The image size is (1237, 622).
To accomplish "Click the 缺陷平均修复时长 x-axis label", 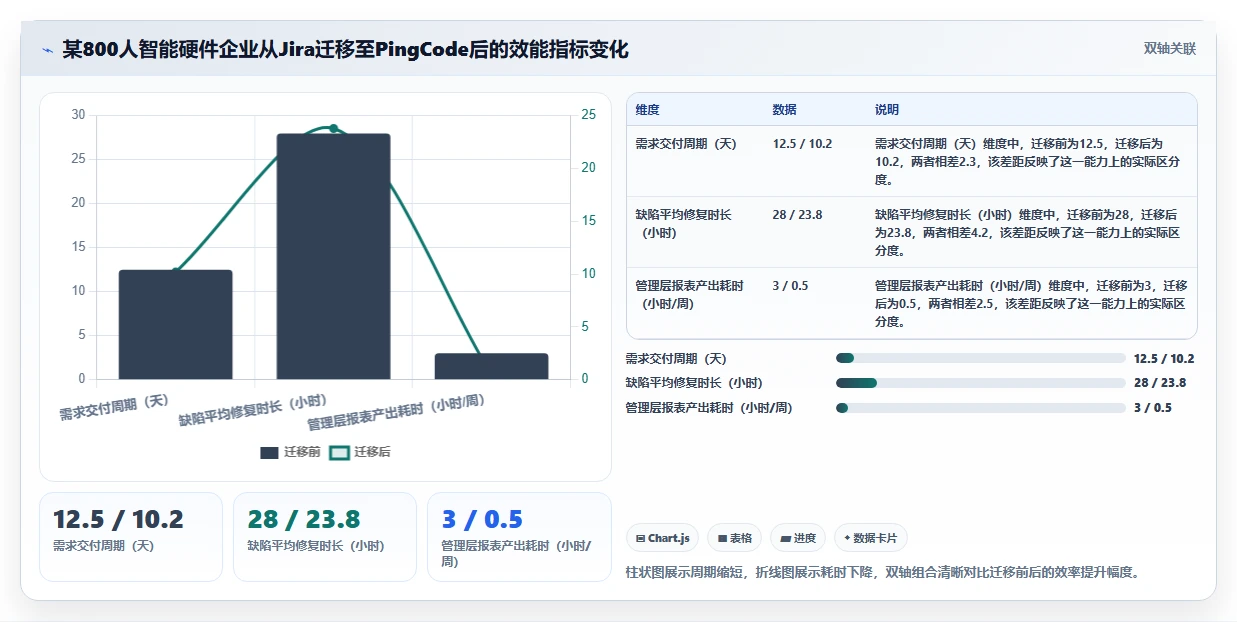I will click(x=253, y=412).
